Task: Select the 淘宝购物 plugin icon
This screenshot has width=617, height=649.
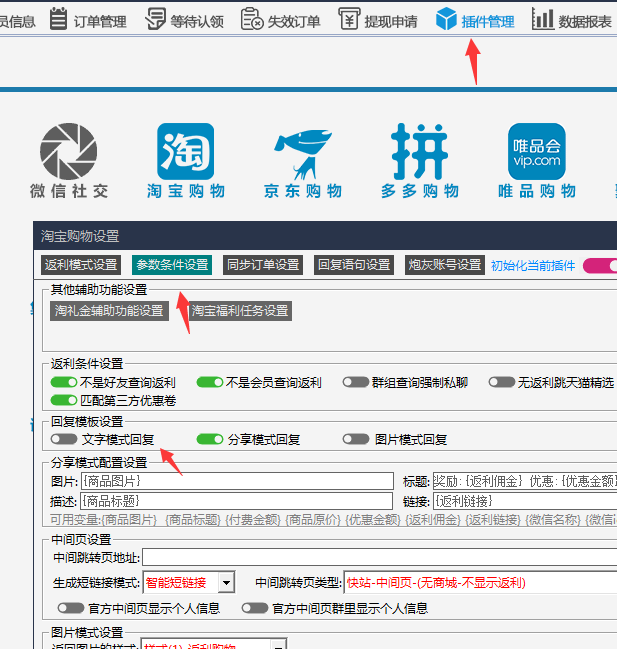Action: tap(185, 161)
